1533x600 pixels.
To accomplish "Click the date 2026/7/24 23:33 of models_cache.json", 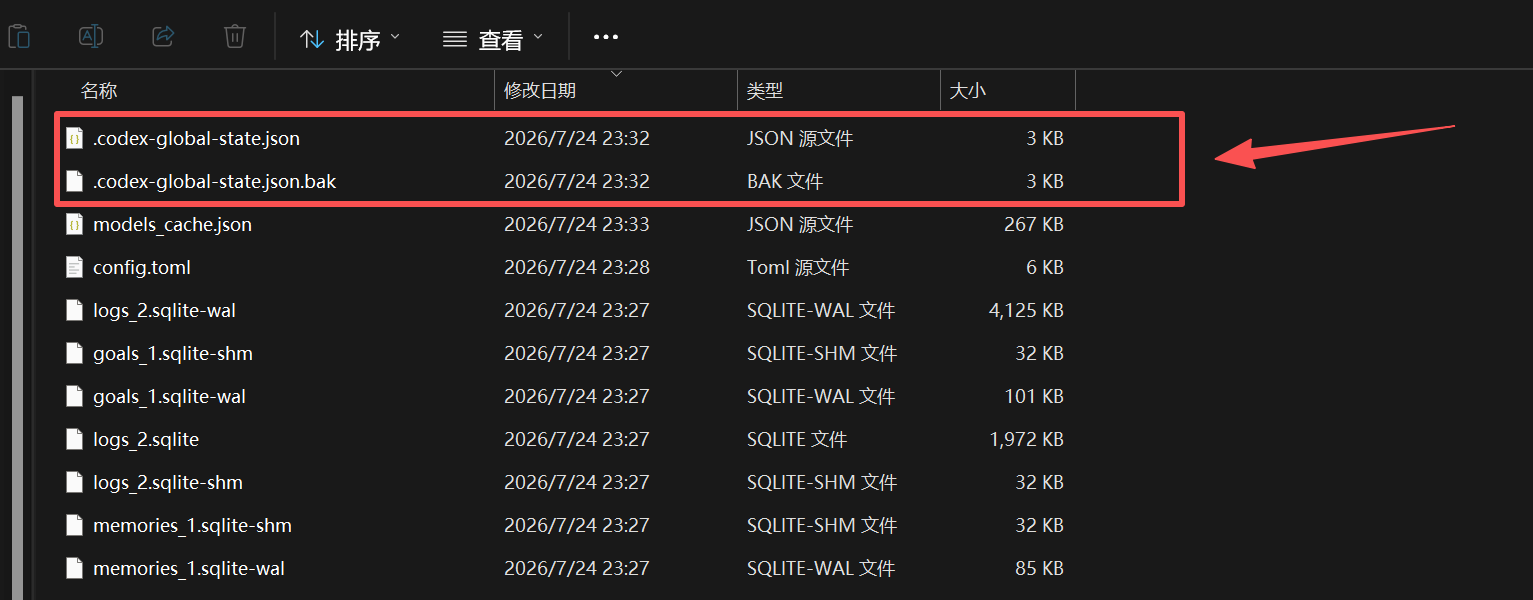I will point(577,224).
